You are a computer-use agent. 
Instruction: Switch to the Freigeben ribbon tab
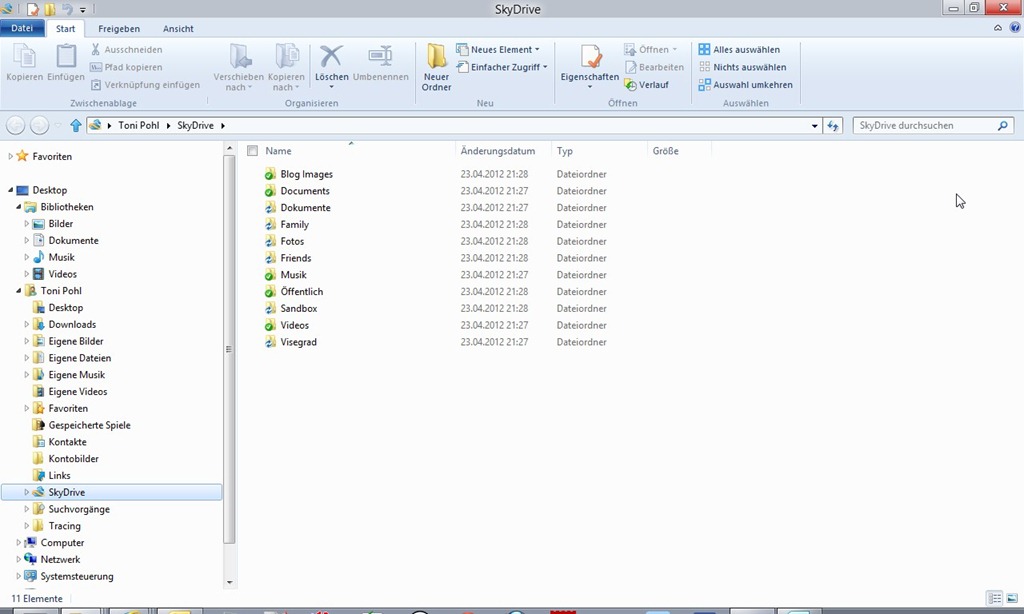tap(119, 29)
